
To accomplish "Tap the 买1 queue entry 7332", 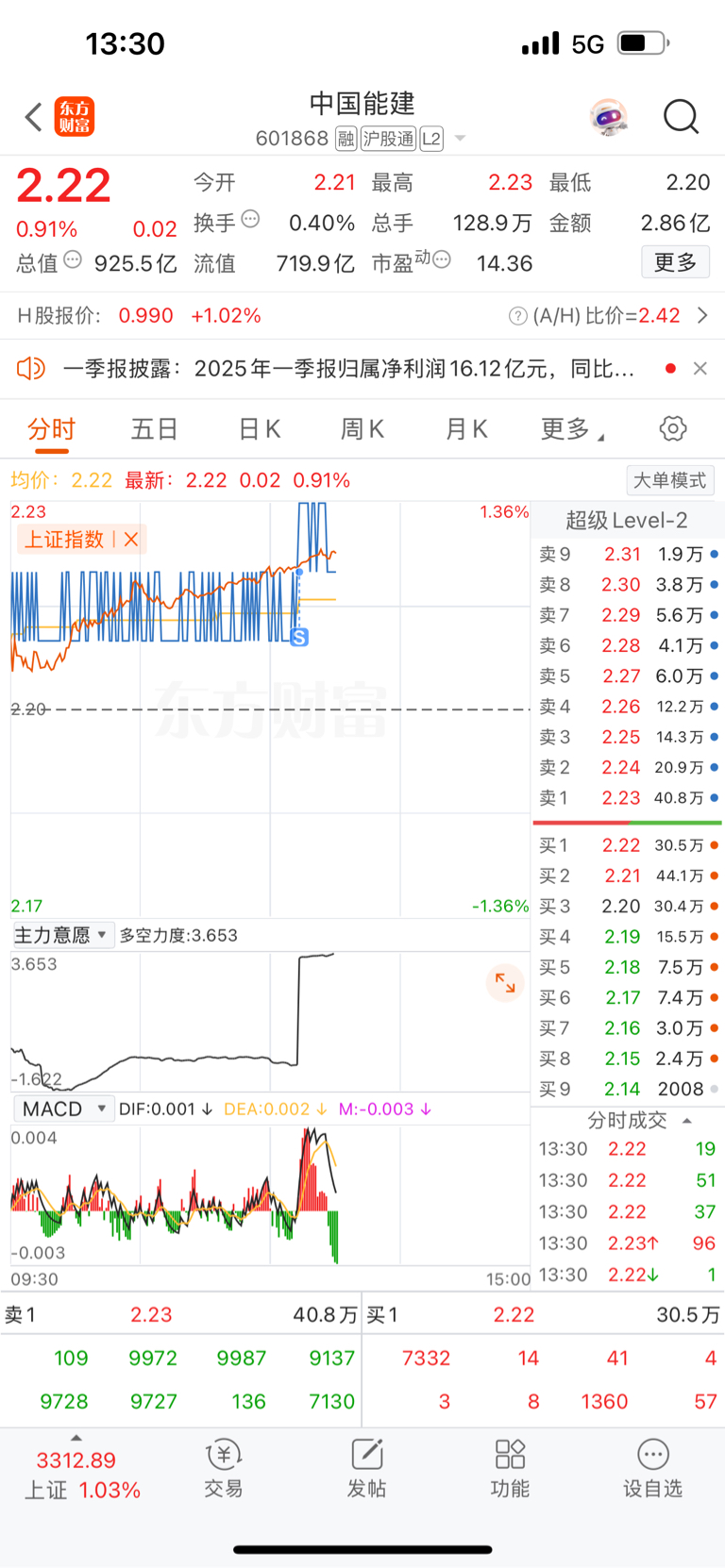I will pyautogui.click(x=426, y=1358).
